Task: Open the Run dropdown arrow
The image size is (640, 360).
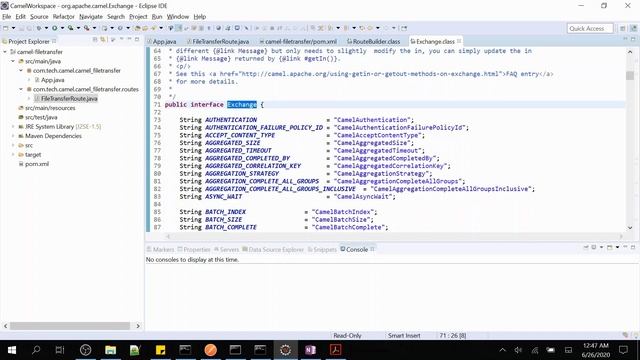Action: click(62, 28)
